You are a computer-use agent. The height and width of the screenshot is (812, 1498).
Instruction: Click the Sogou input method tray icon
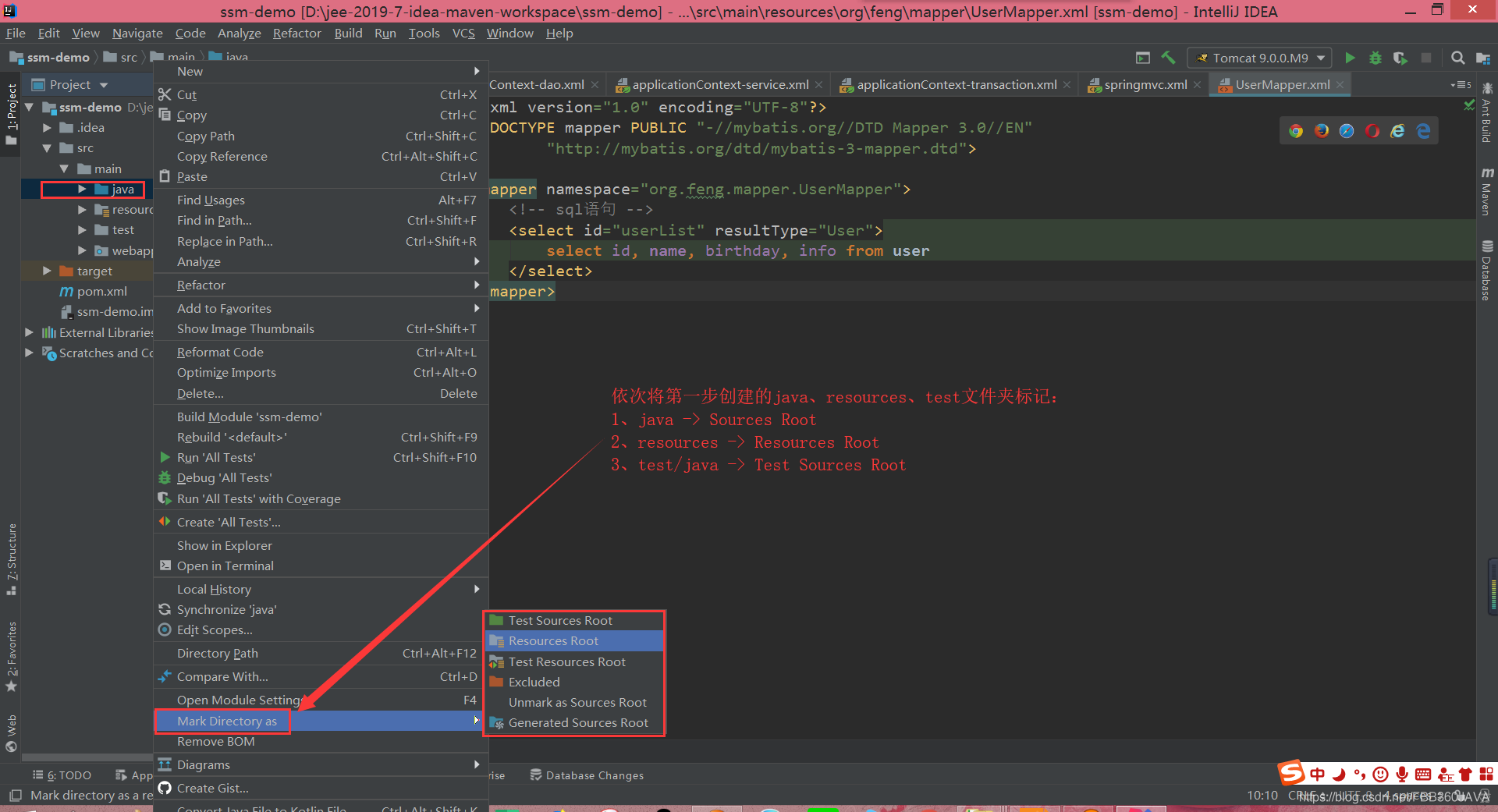(x=1291, y=773)
